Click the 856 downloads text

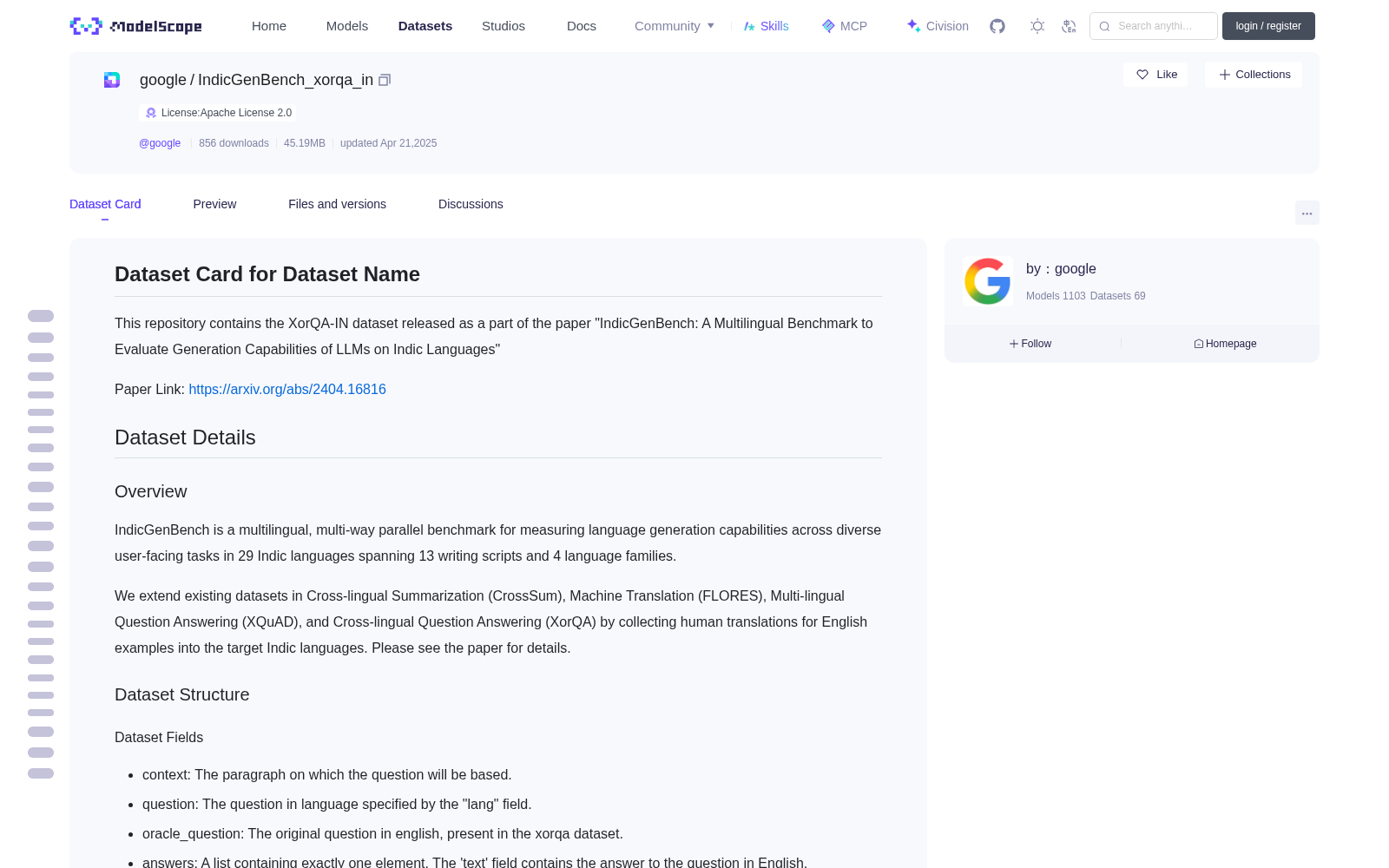click(x=234, y=143)
